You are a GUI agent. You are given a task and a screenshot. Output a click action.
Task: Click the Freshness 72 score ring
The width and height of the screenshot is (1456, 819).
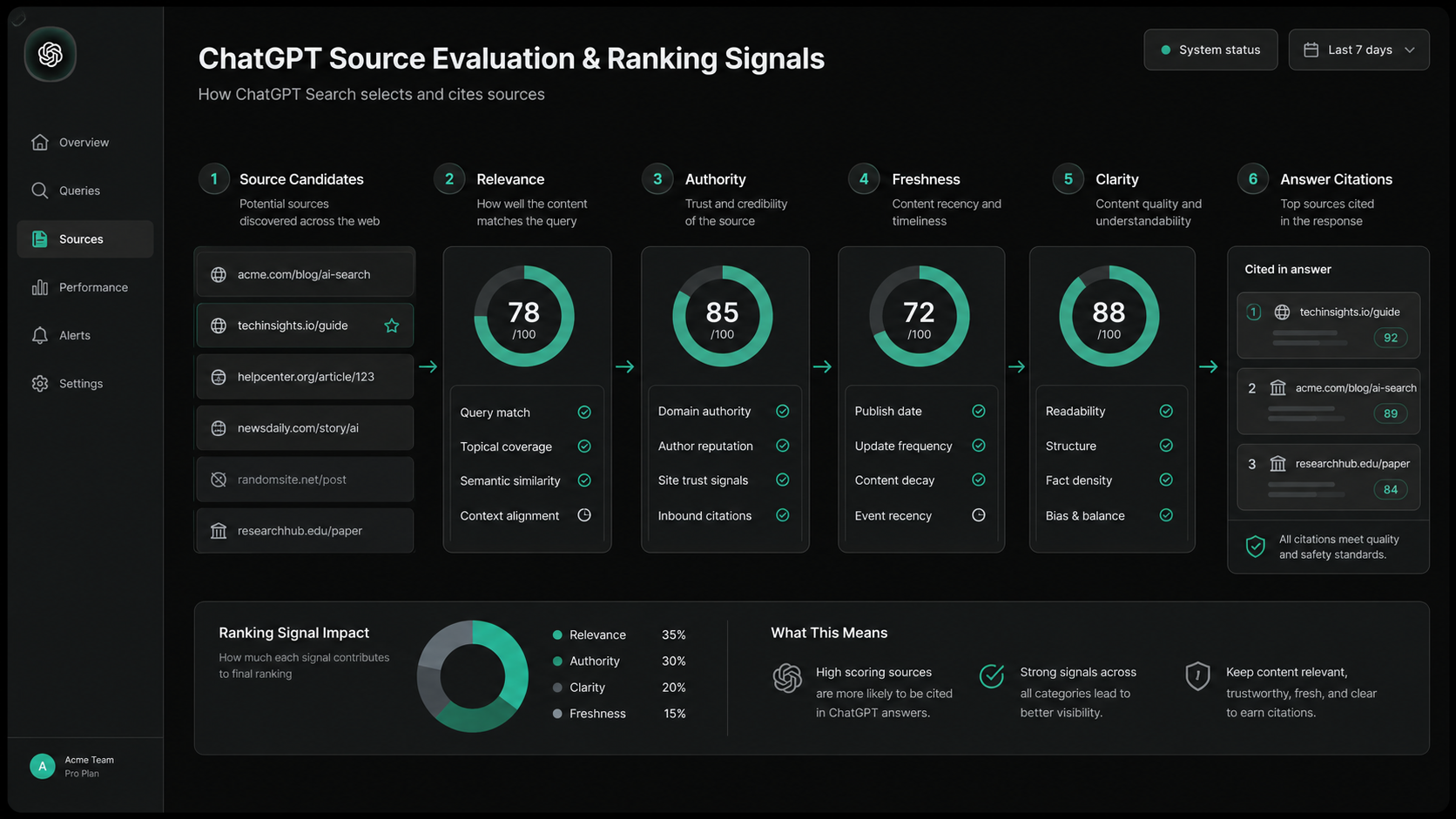pos(919,316)
